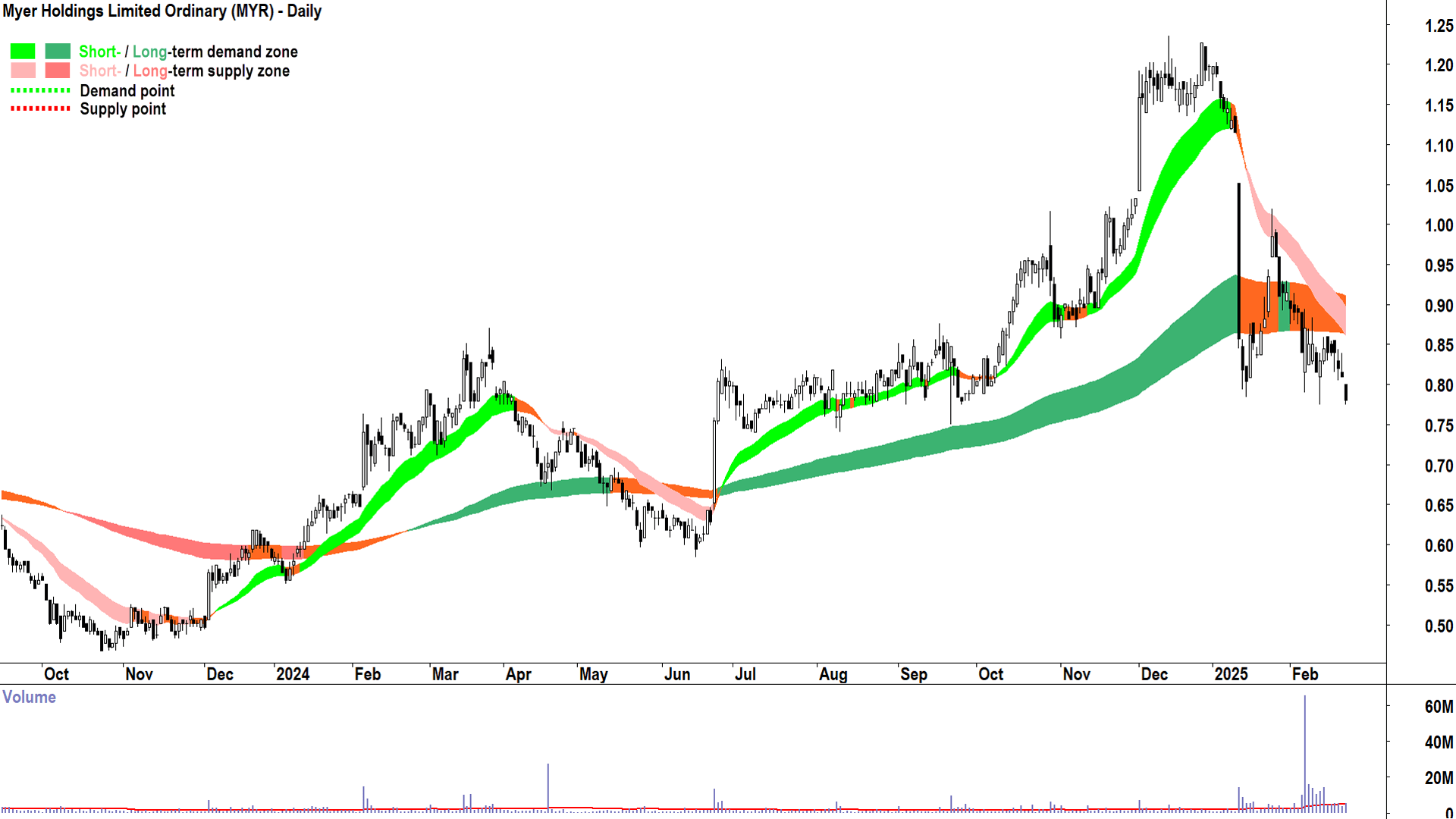Click the green dotted Demand point line

pyautogui.click(x=40, y=91)
